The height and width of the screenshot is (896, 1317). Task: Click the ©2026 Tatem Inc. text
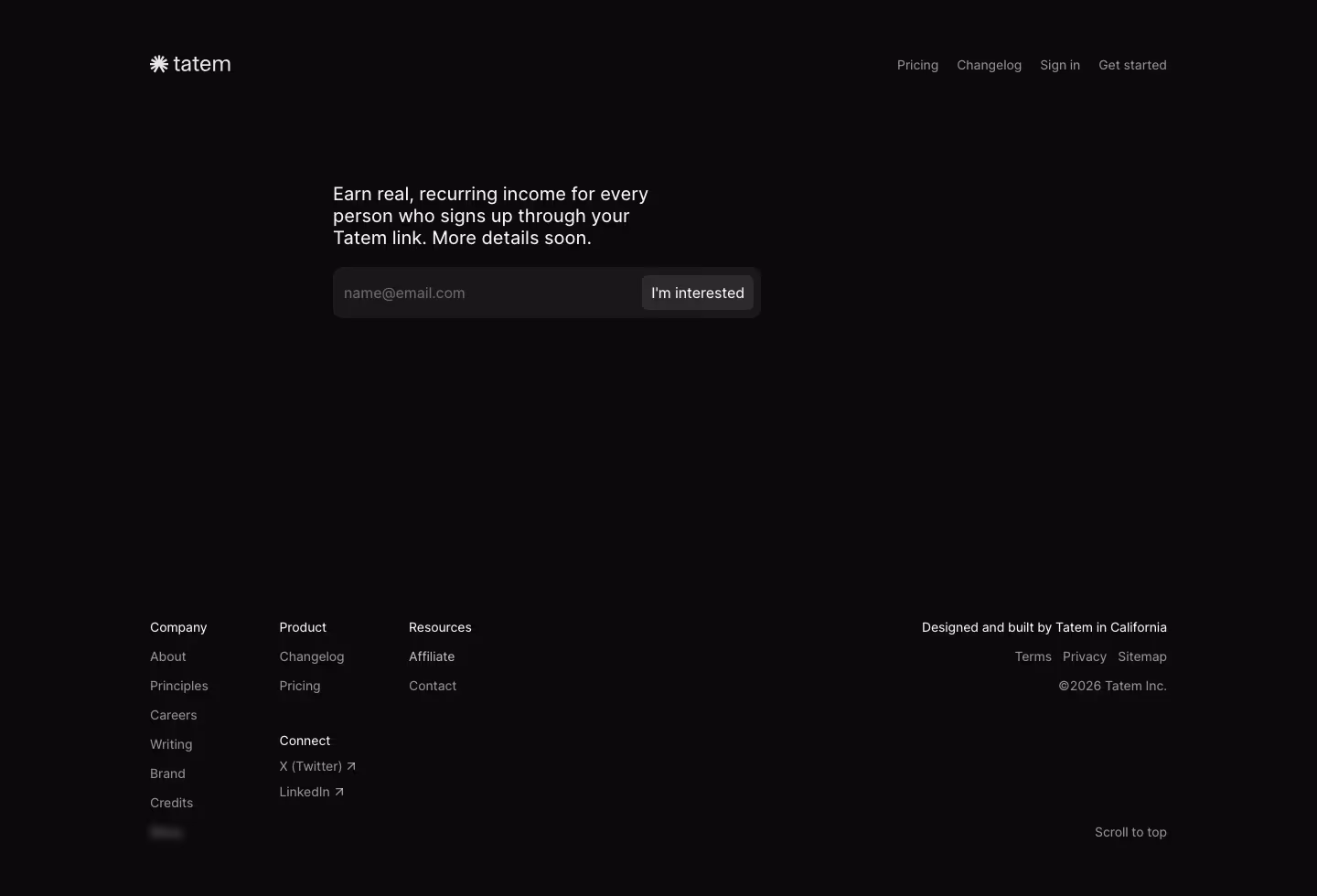click(1113, 686)
